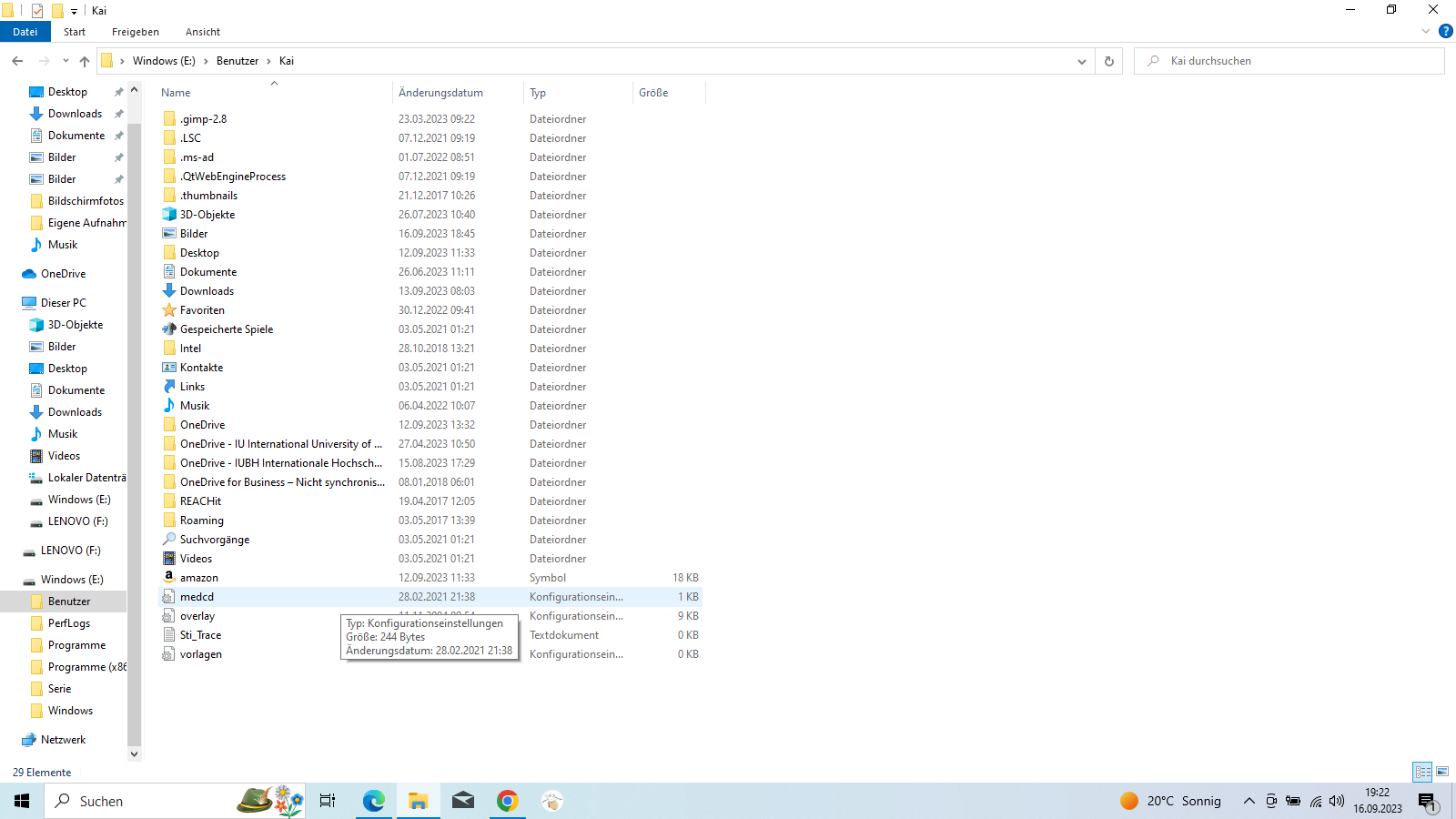Switch to the Freigeben ribbon tab

136,32
